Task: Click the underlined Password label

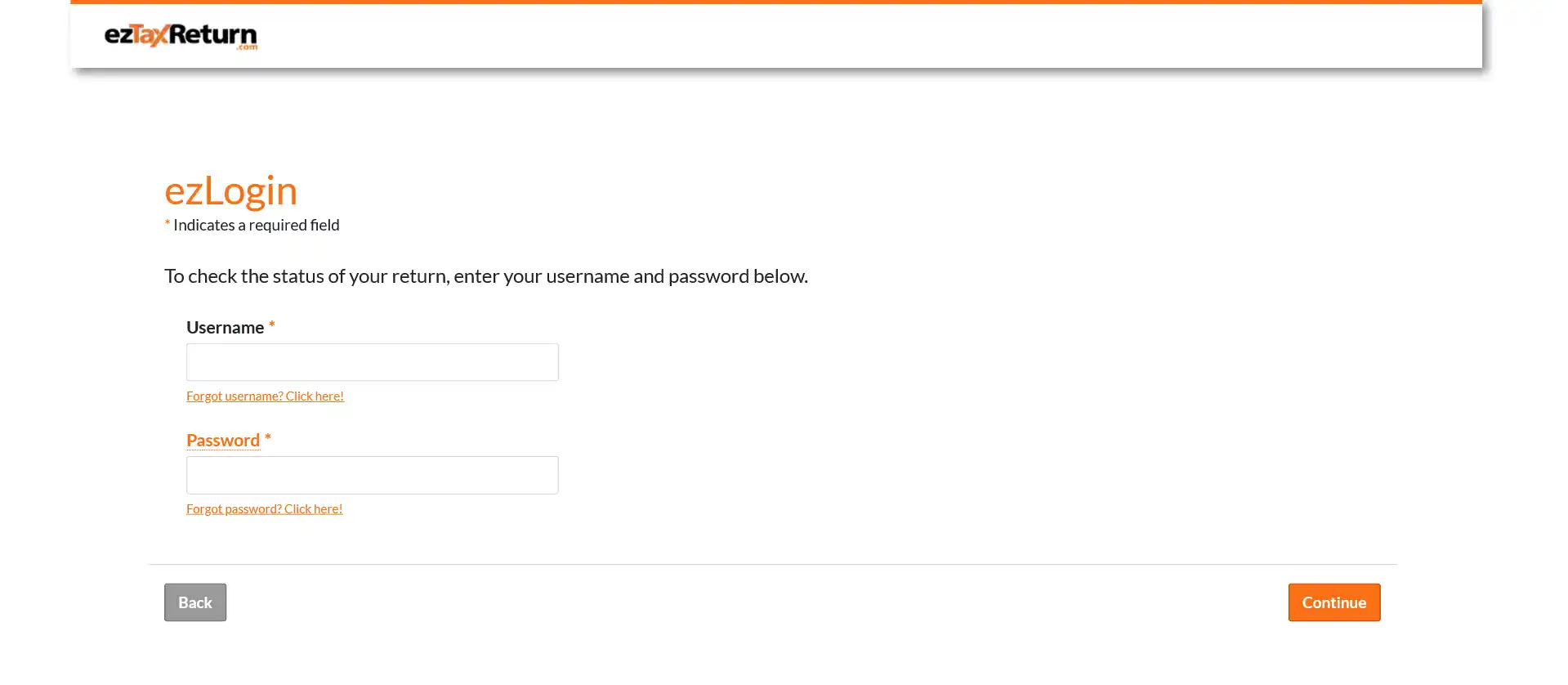Action: click(223, 441)
